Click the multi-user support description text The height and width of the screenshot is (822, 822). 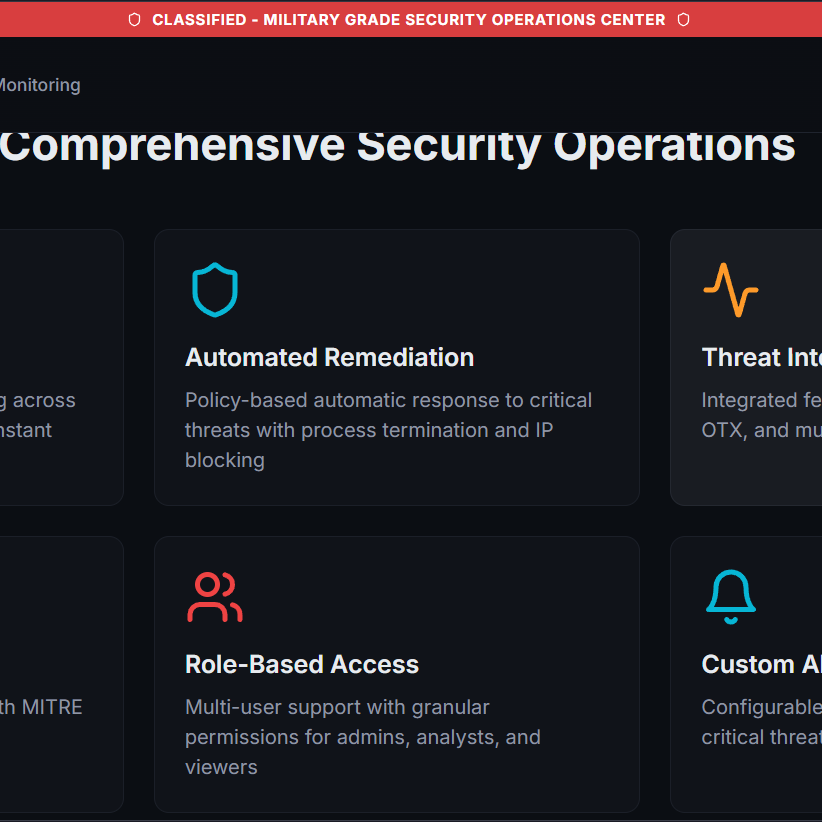click(362, 737)
